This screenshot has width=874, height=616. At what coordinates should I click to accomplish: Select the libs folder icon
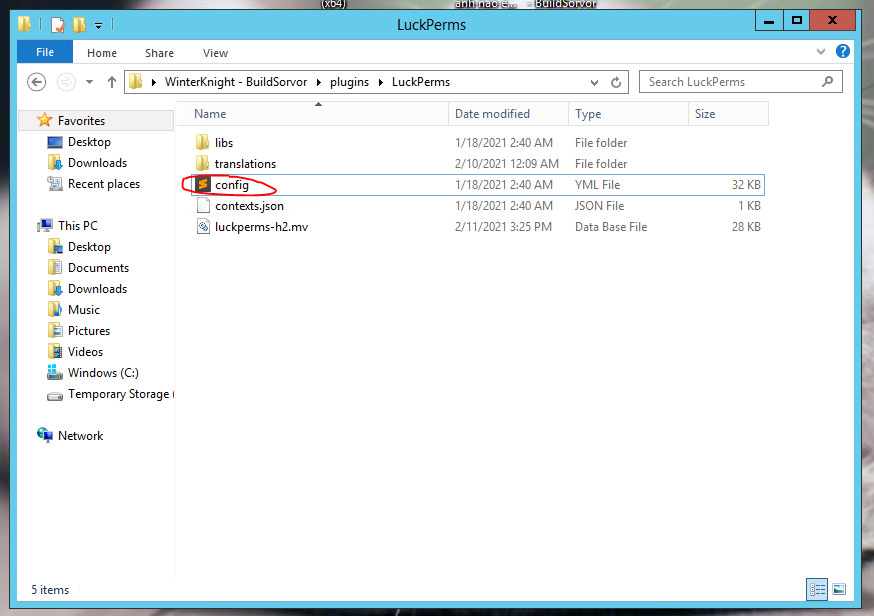(x=203, y=142)
